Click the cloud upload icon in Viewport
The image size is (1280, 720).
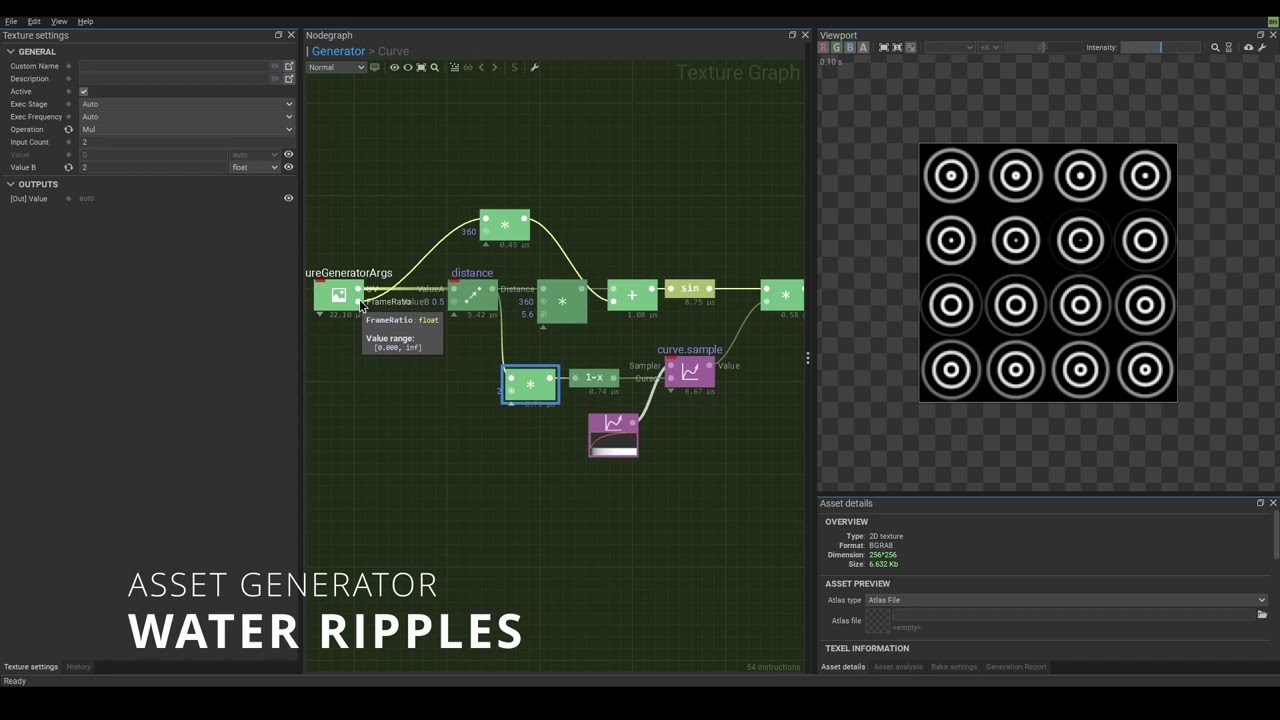click(x=1248, y=47)
